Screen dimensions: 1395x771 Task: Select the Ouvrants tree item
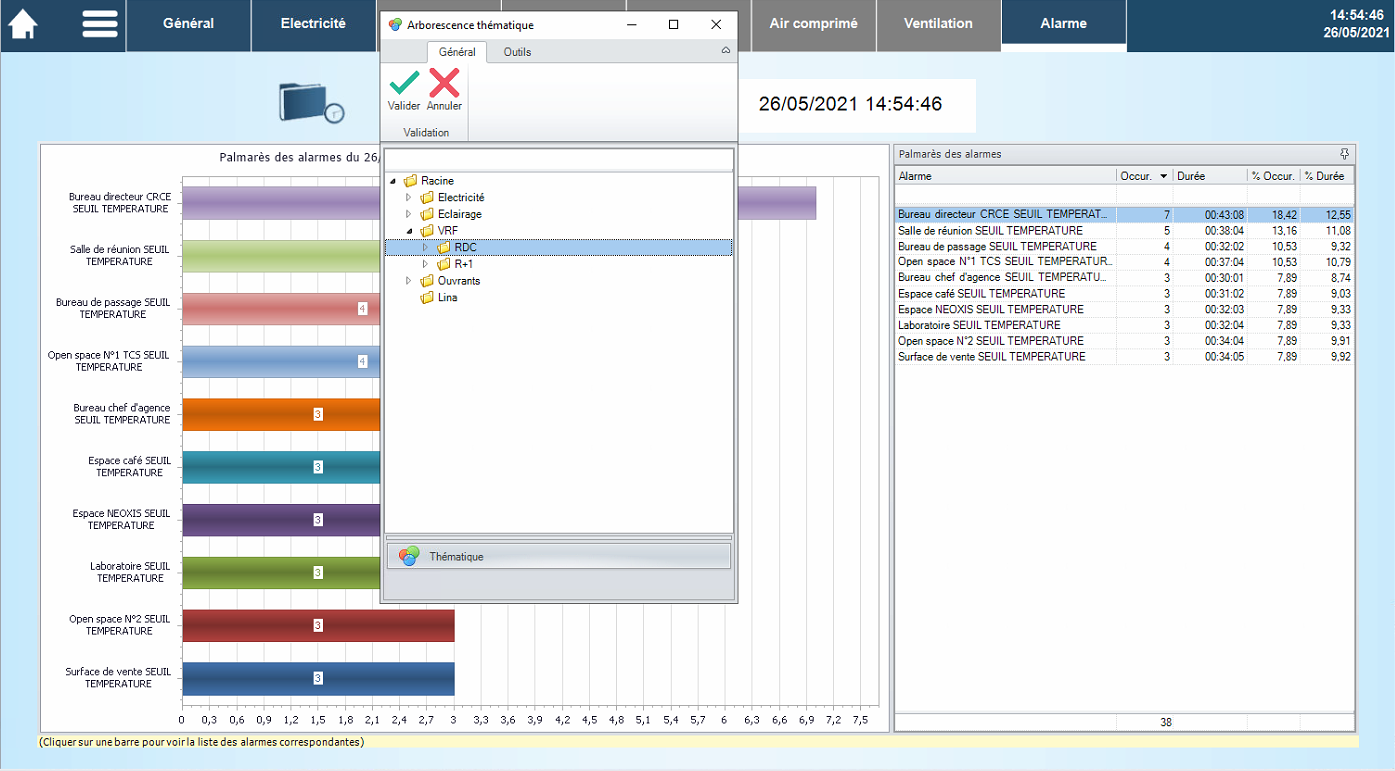click(459, 281)
